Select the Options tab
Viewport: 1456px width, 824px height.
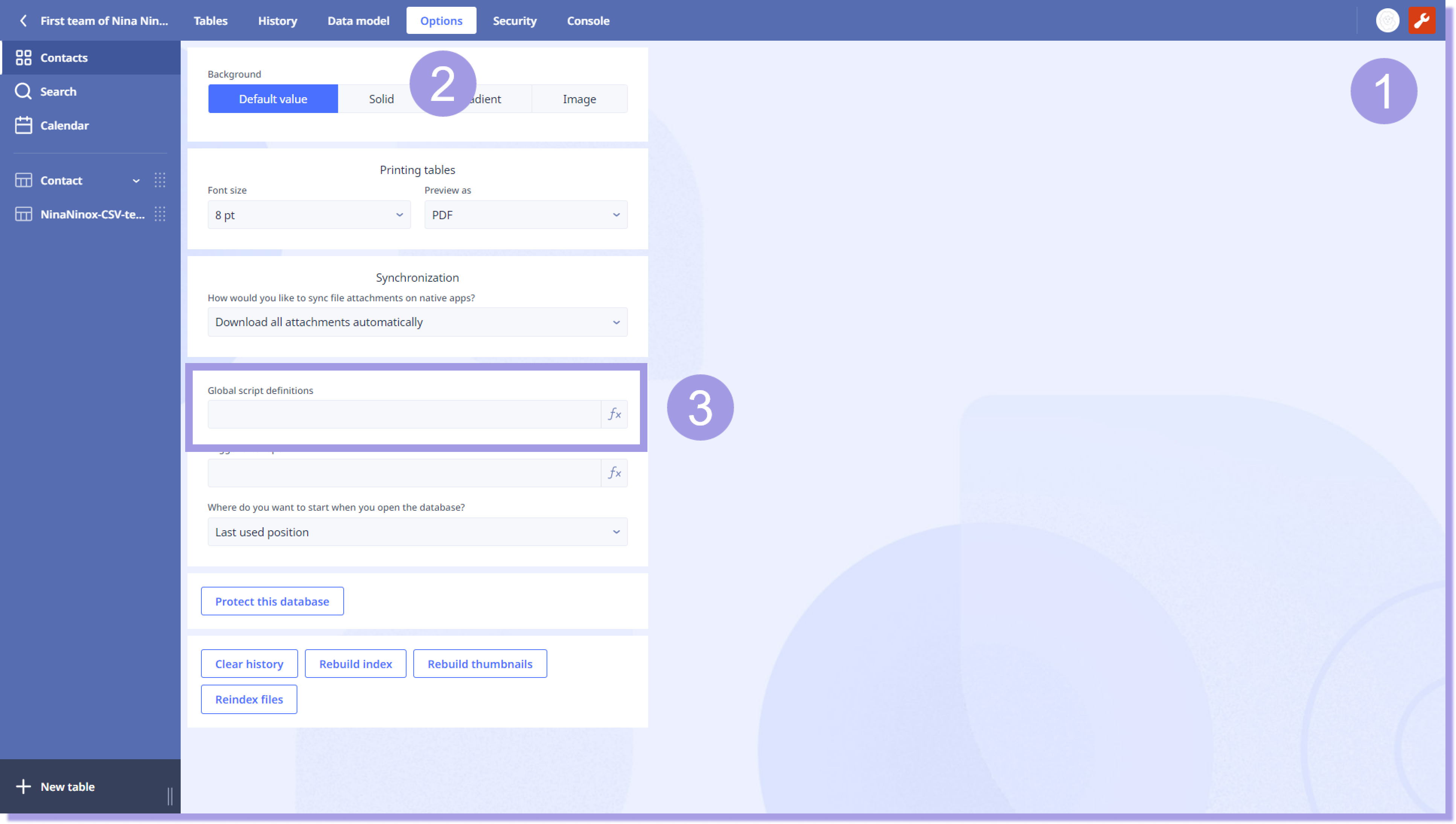point(441,21)
